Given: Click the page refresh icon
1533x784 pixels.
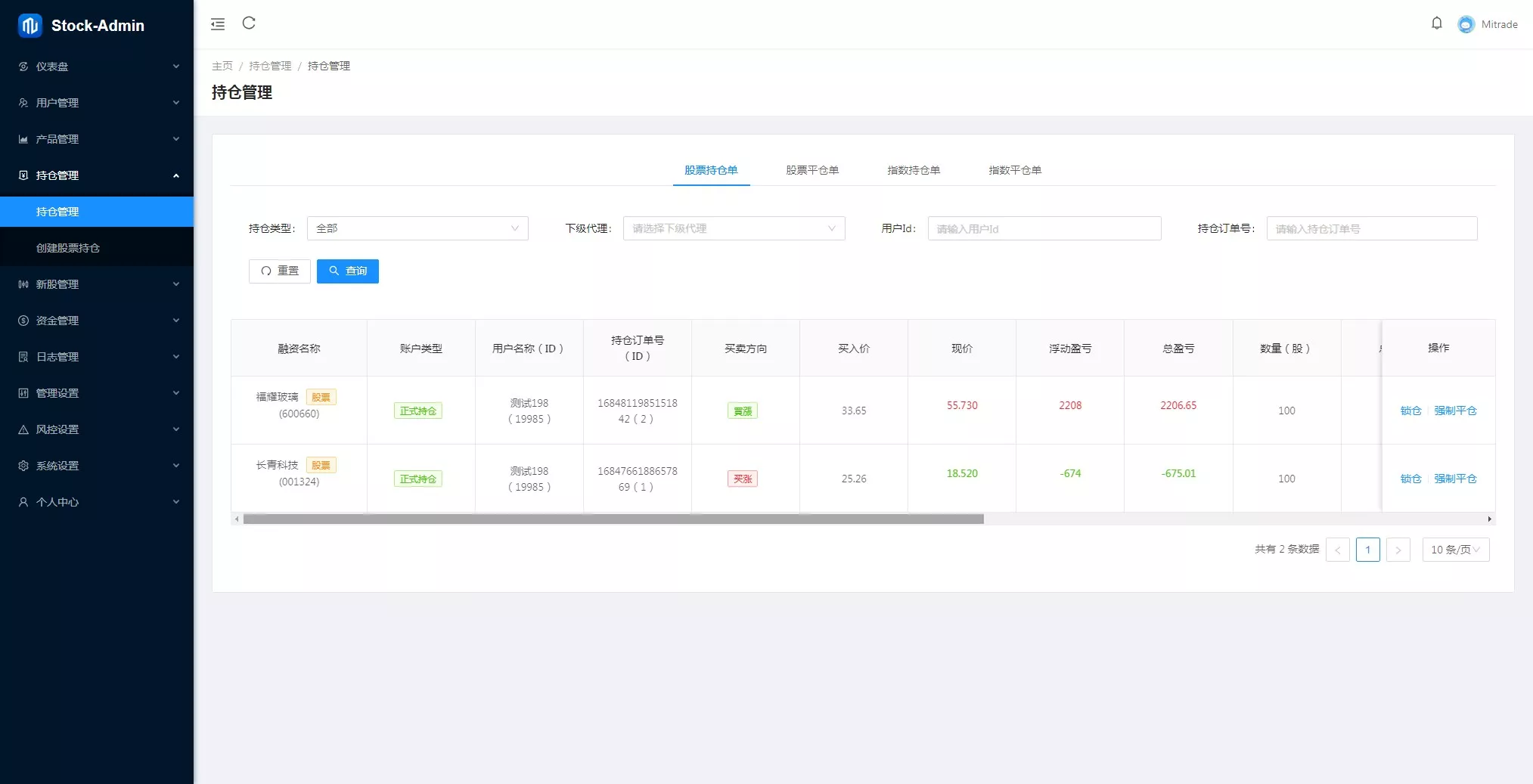Looking at the screenshot, I should tap(249, 23).
